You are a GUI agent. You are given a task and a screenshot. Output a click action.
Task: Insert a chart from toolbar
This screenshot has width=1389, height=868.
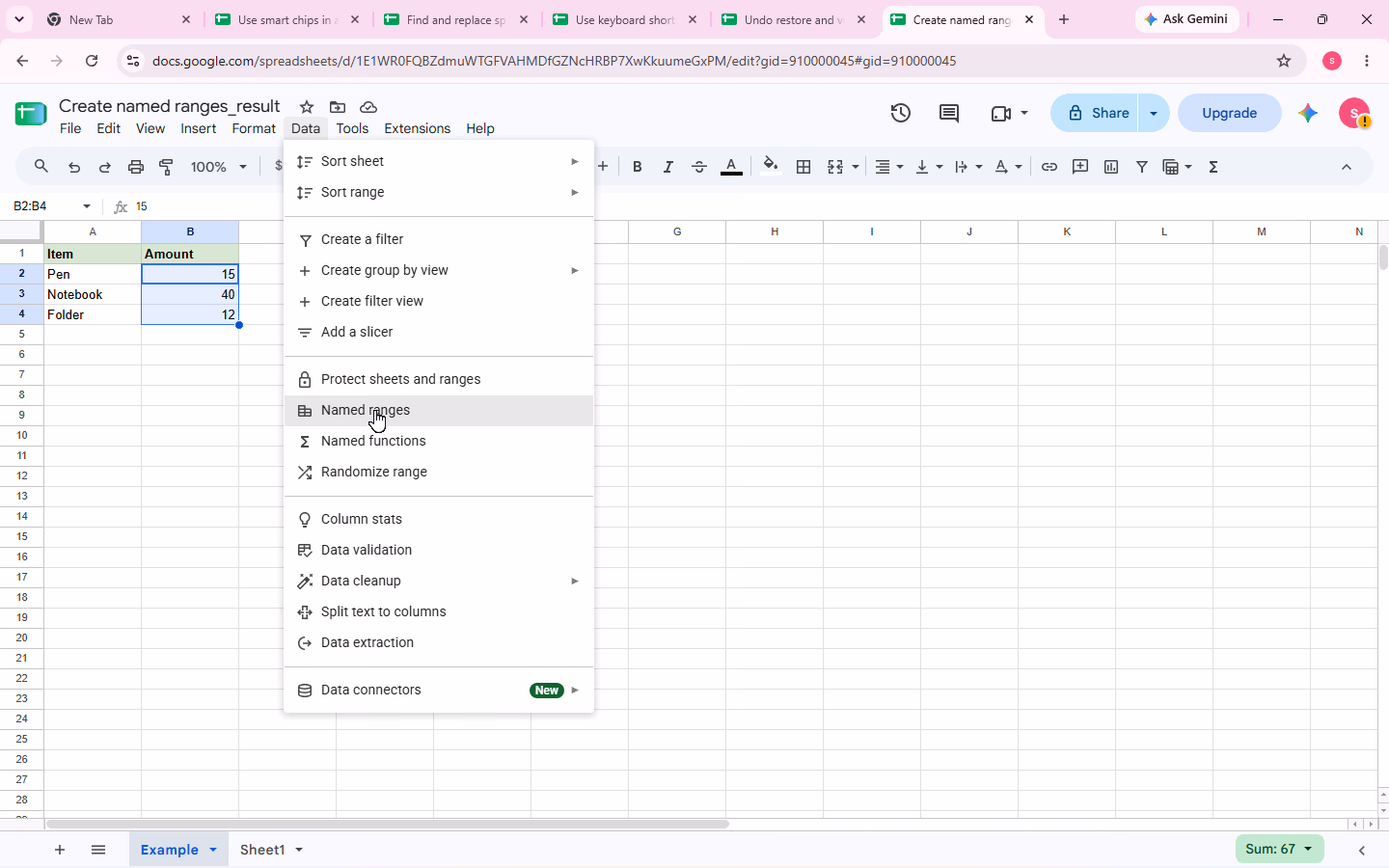tap(1111, 167)
